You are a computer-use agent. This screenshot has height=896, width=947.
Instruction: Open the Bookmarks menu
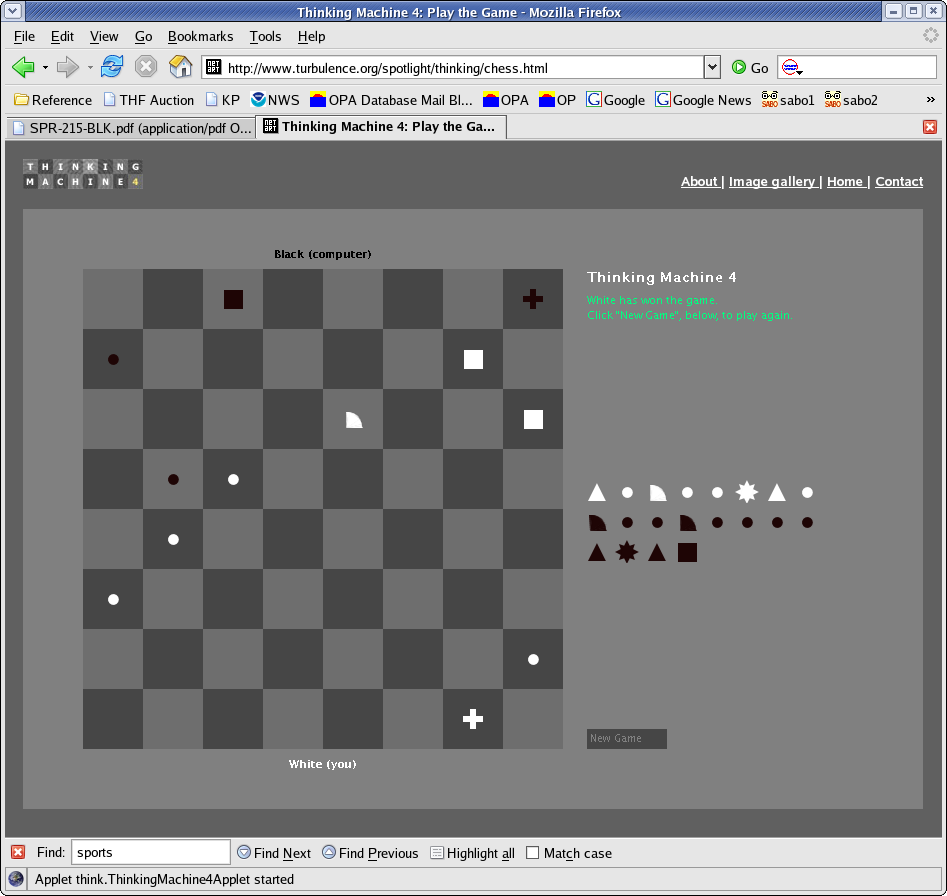click(200, 36)
